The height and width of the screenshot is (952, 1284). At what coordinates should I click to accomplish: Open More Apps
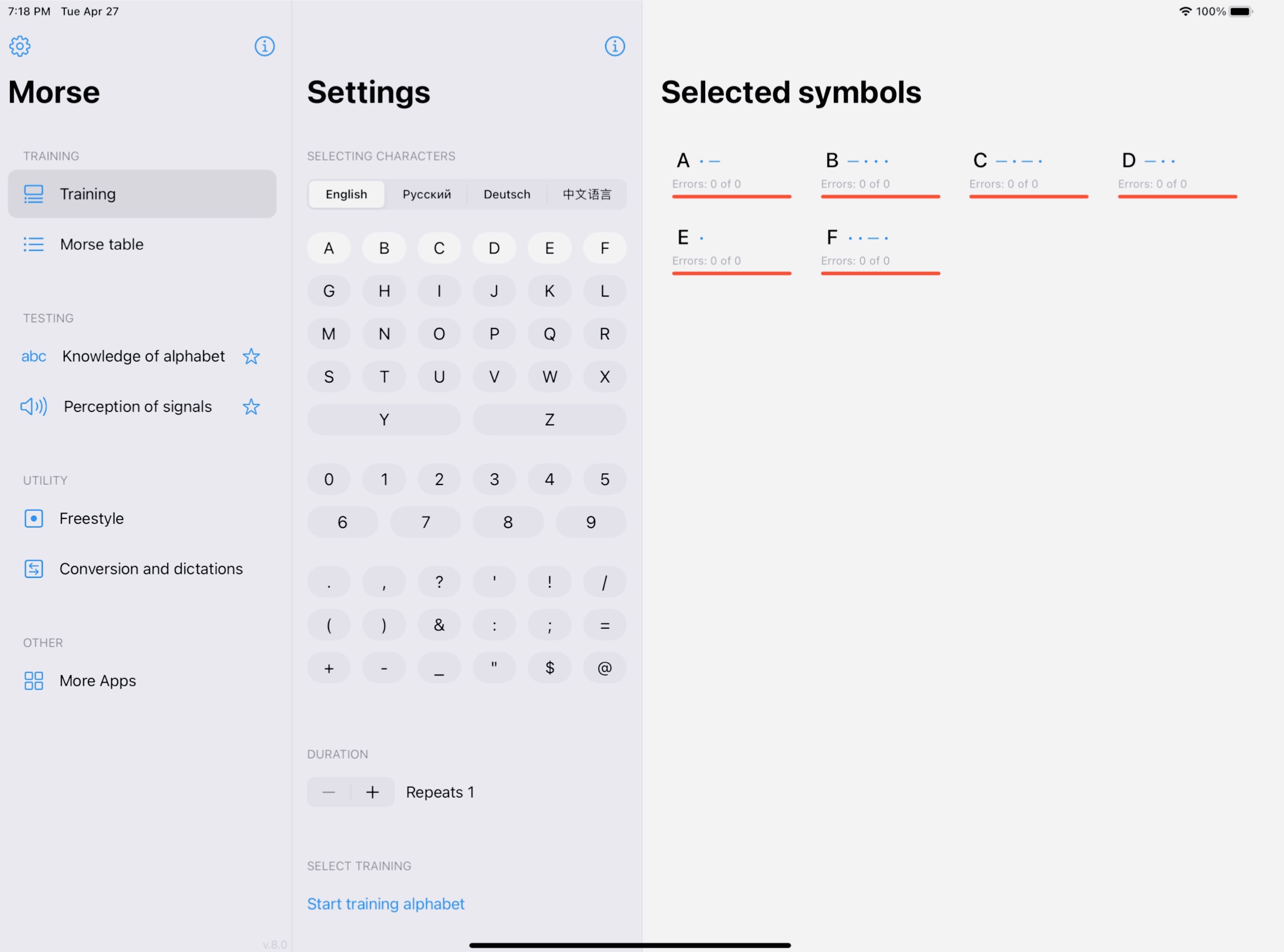click(97, 681)
